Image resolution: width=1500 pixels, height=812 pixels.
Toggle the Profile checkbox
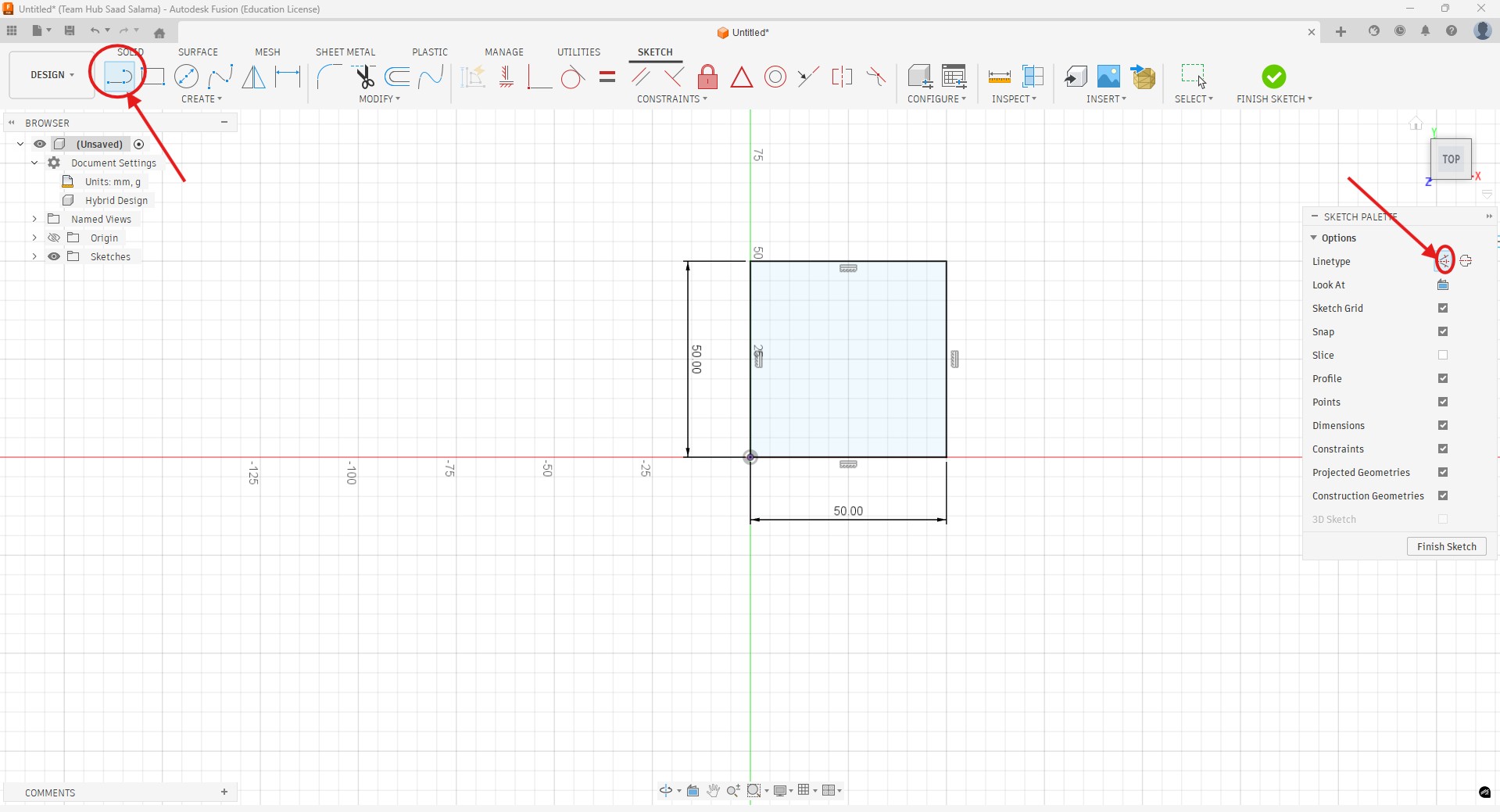point(1443,378)
